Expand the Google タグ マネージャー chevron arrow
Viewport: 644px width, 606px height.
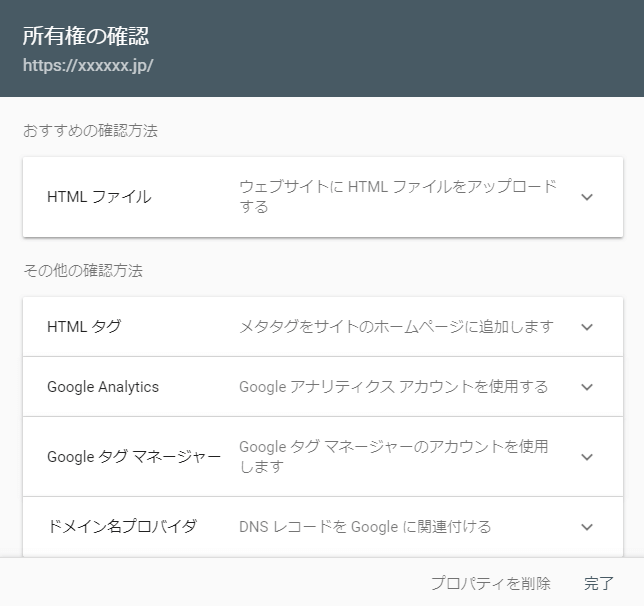tap(587, 457)
